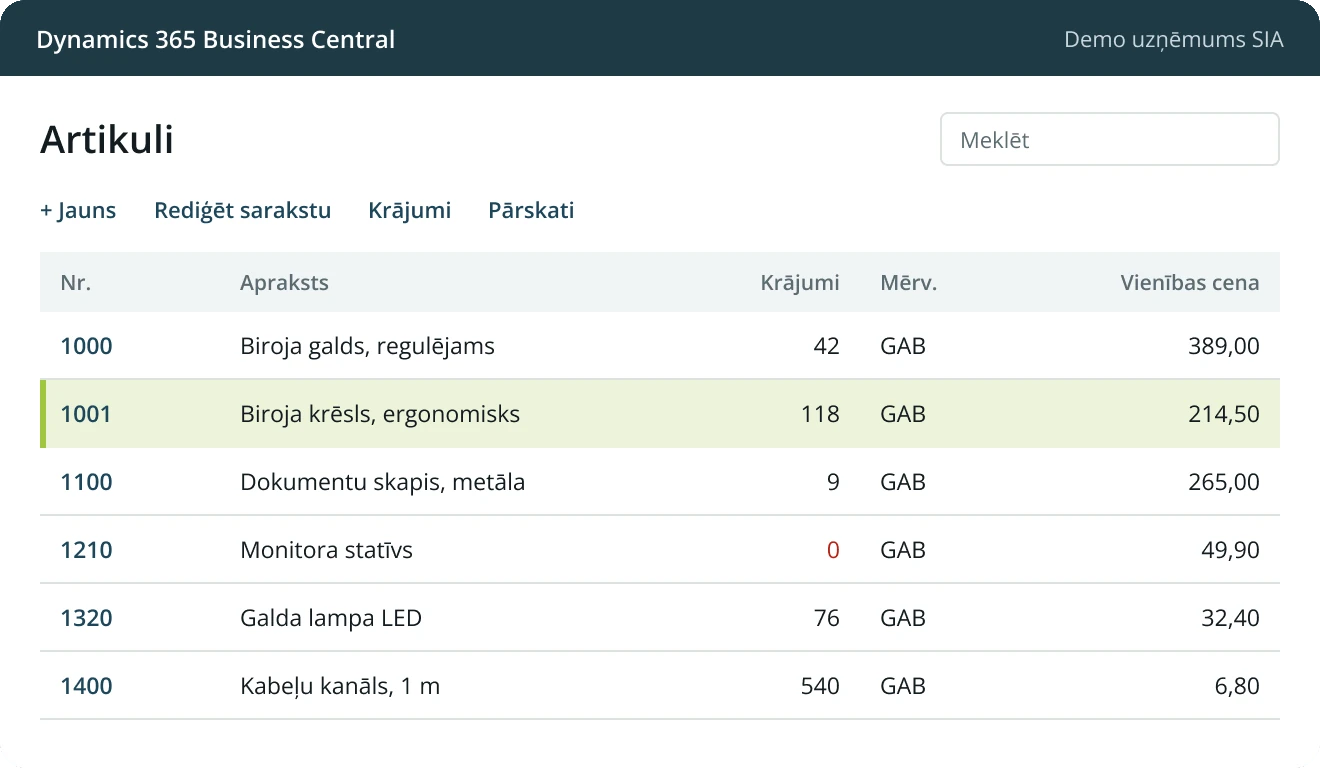Sort by the Apraksts column header
1320x768 pixels.
[284, 282]
